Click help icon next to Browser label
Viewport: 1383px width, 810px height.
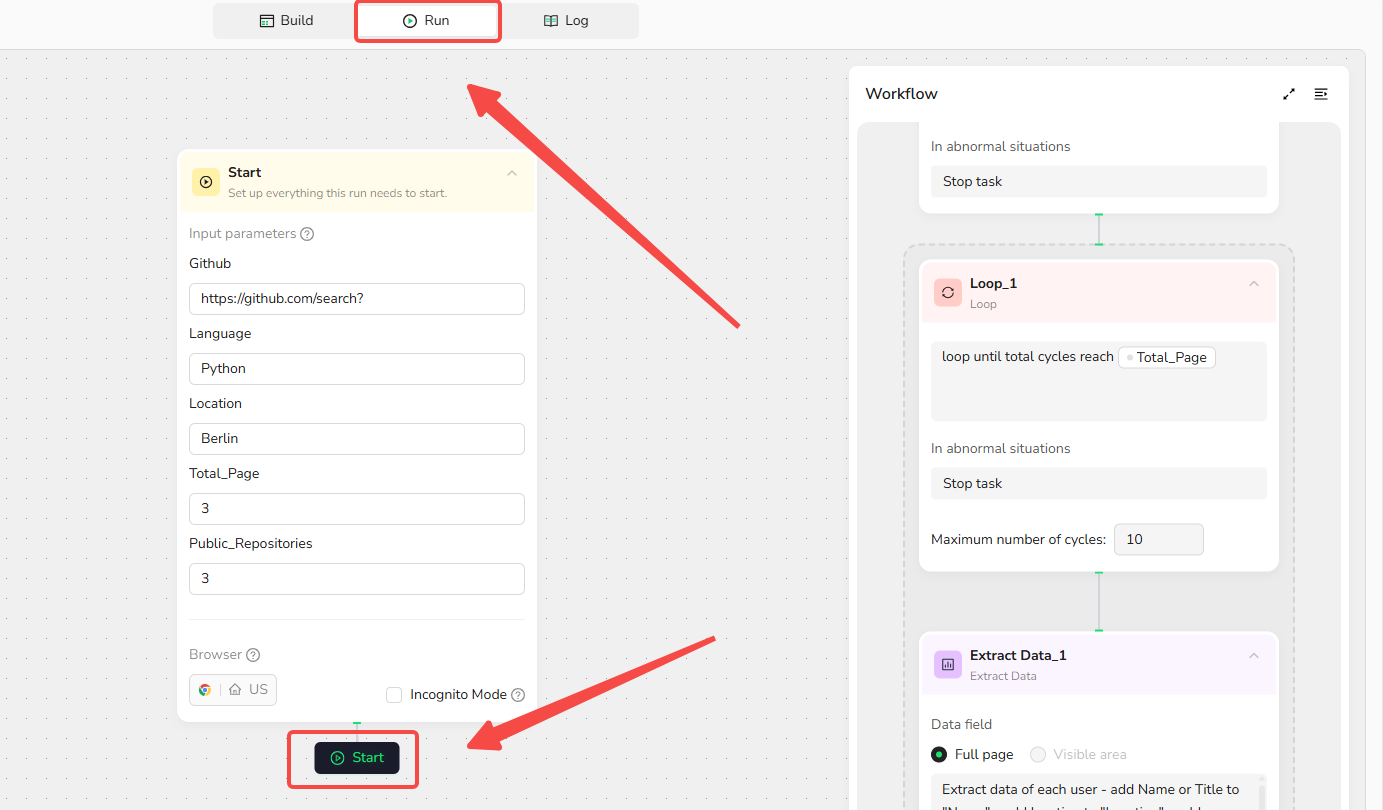[253, 655]
